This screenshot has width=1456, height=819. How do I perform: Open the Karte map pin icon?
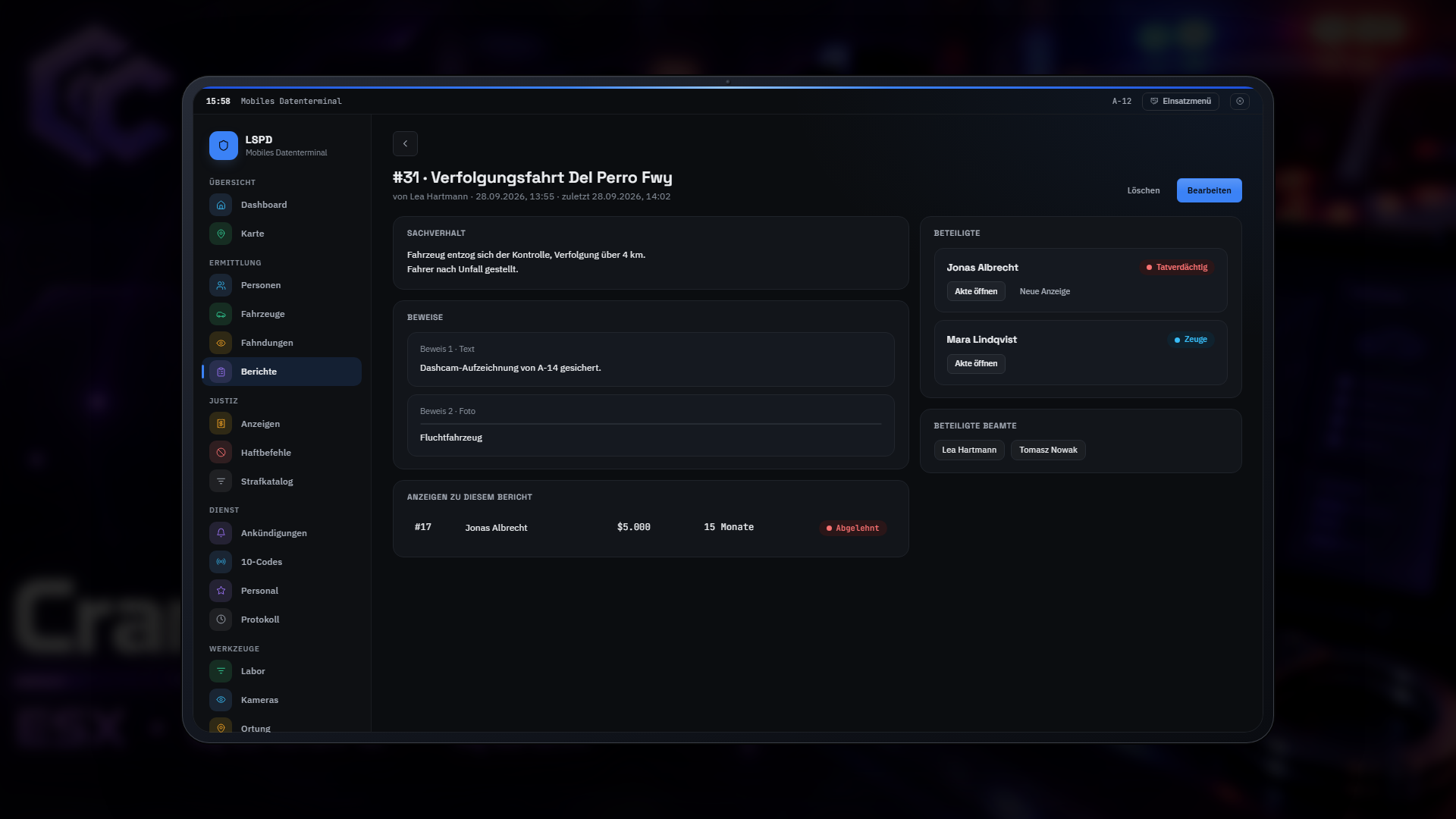click(x=221, y=234)
